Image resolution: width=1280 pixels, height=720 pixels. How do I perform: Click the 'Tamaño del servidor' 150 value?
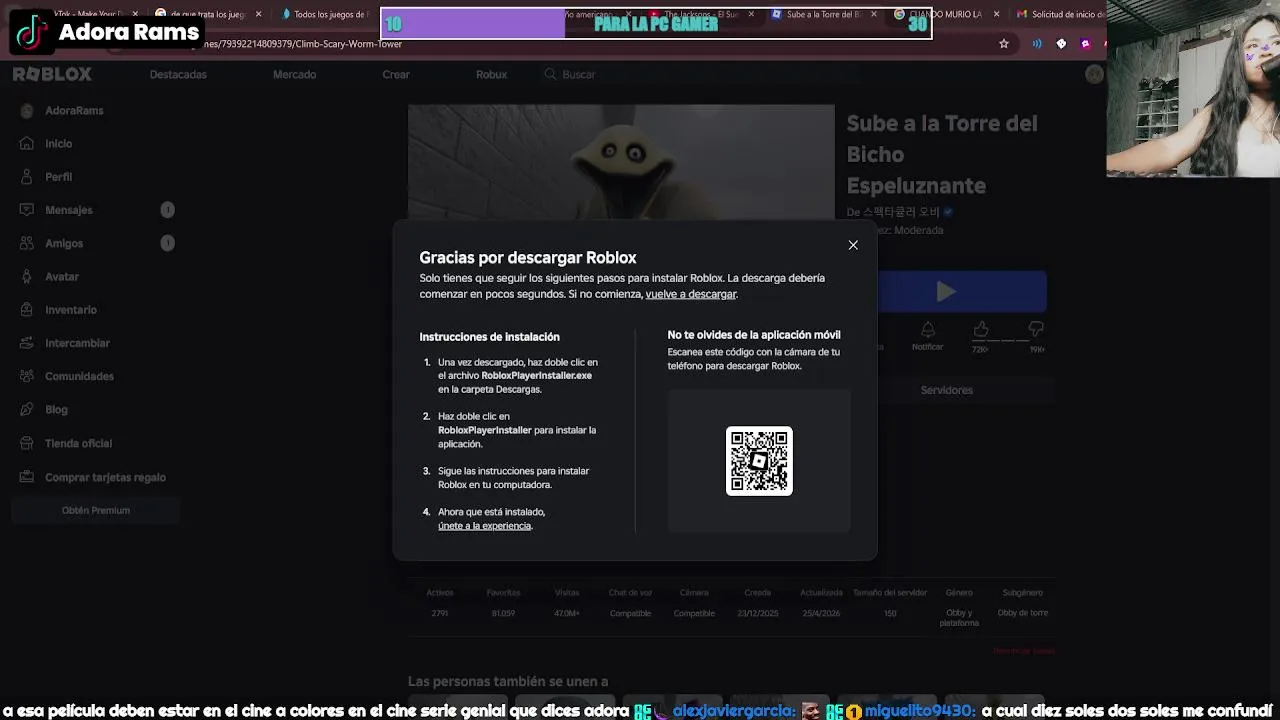[890, 613]
